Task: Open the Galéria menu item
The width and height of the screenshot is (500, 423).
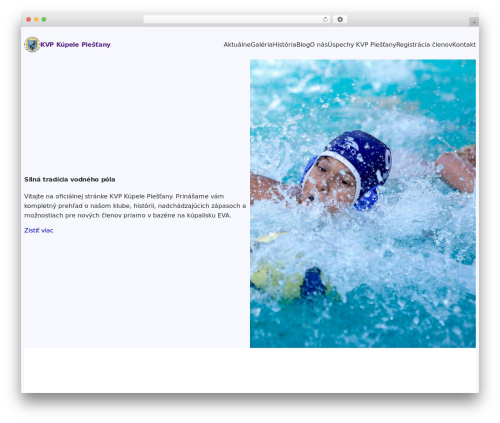Action: [x=261, y=45]
